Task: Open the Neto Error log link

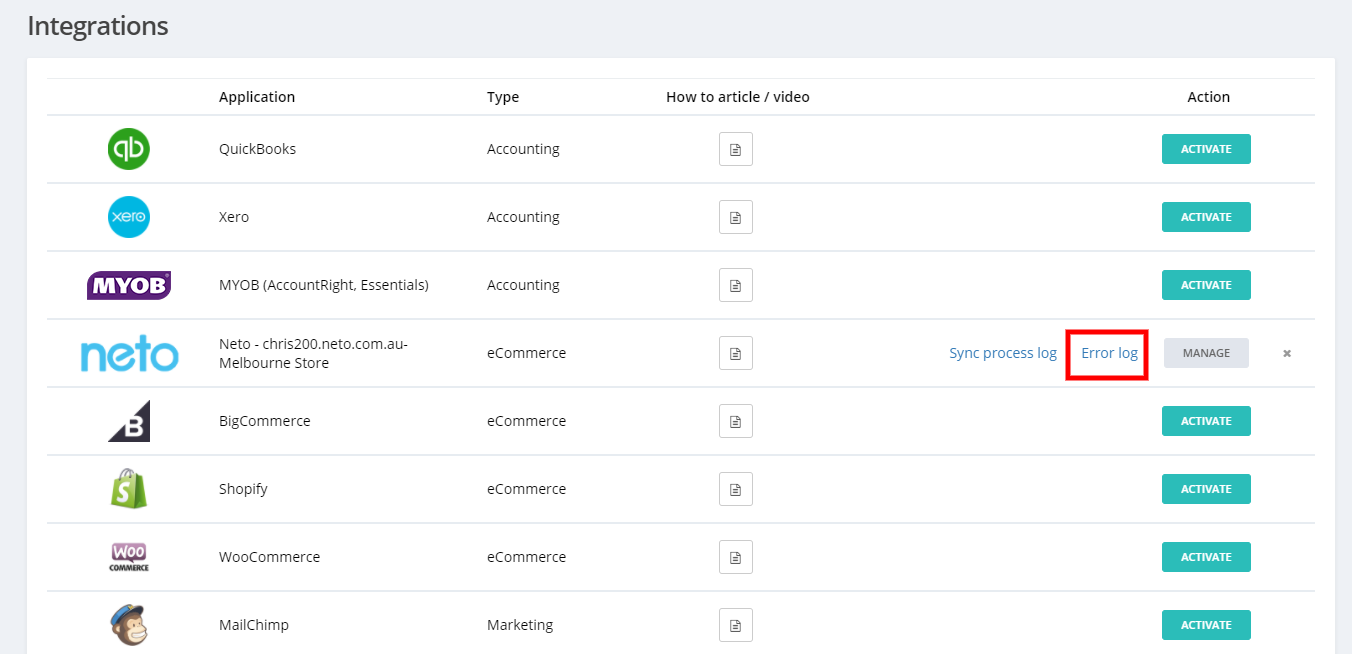Action: tap(1109, 353)
